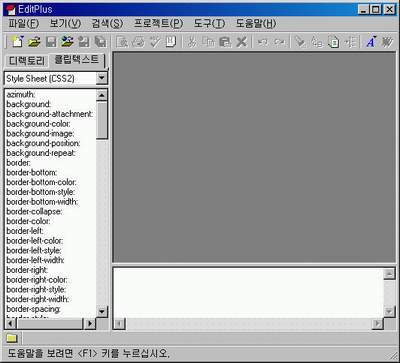
Task: Select border-collapse: entry
Action: click(x=34, y=212)
